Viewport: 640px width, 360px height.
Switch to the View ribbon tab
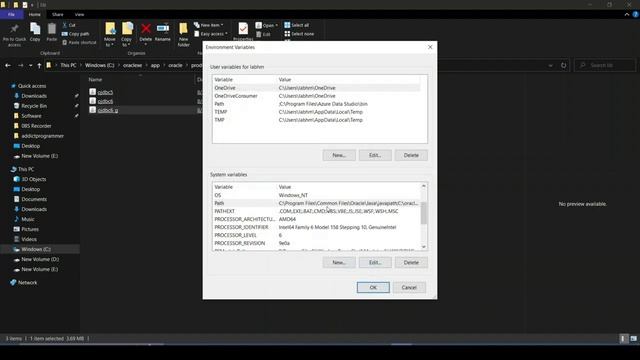coord(79,14)
